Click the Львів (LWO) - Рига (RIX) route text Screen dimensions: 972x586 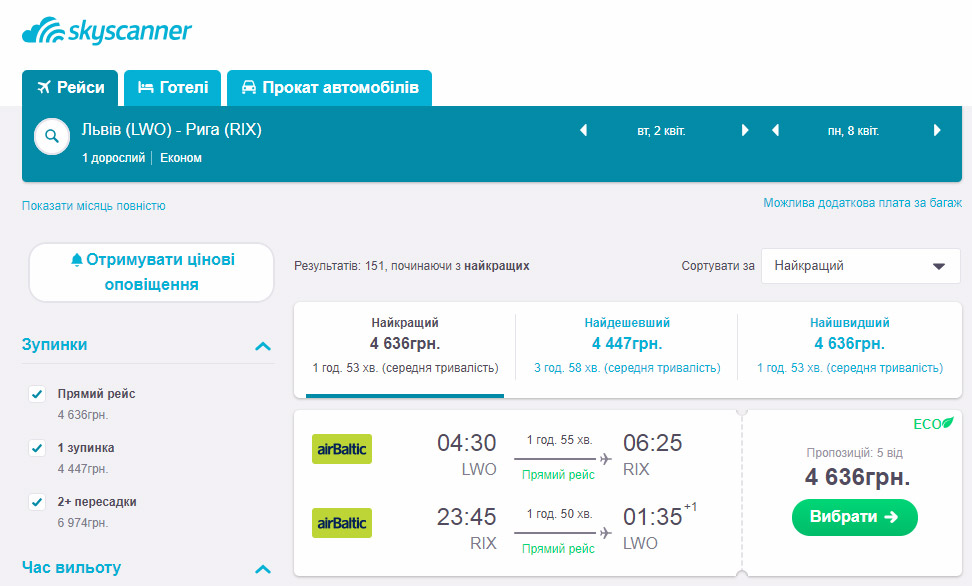point(172,130)
